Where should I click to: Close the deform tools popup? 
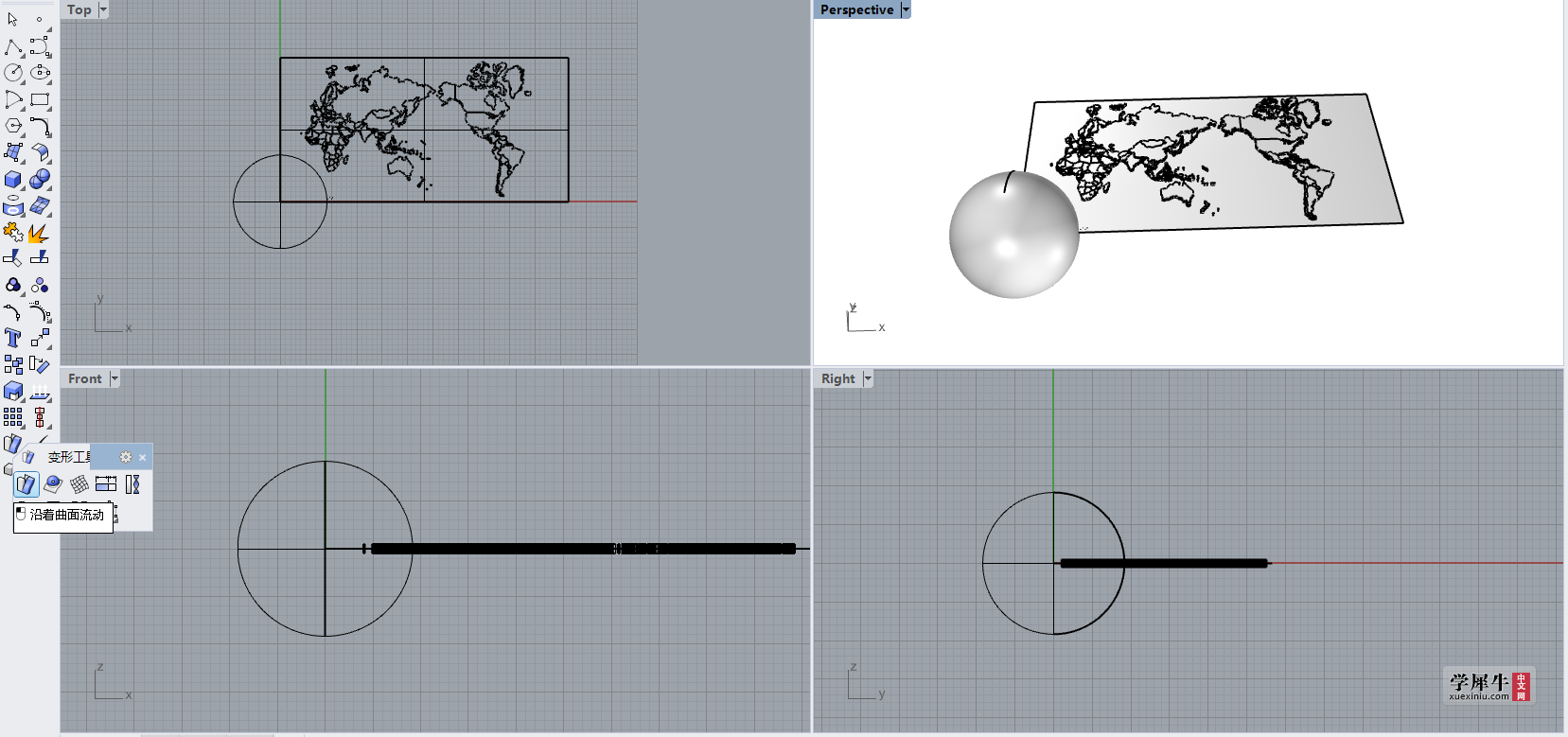[143, 457]
